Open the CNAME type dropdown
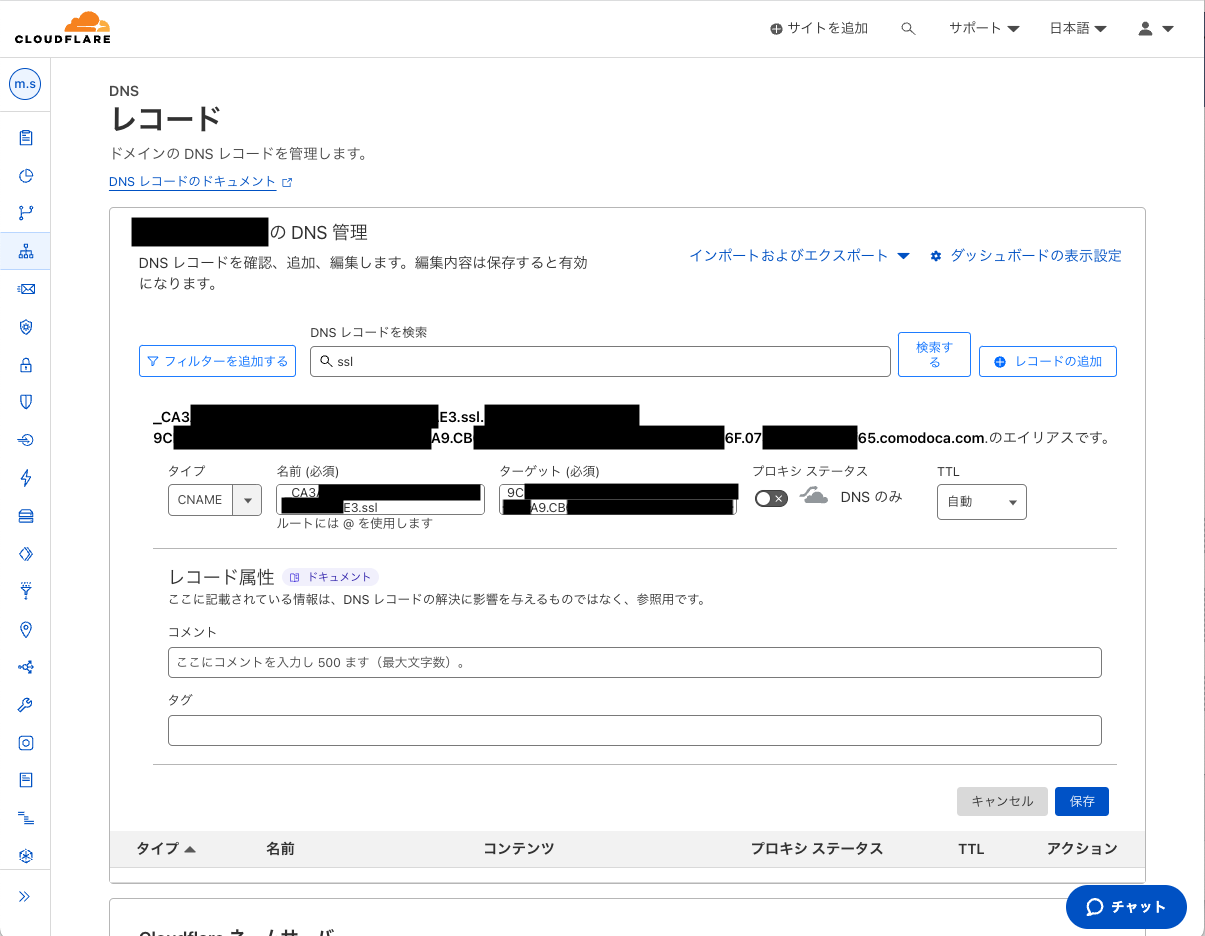Screen dimensions: 1205x936 point(214,500)
